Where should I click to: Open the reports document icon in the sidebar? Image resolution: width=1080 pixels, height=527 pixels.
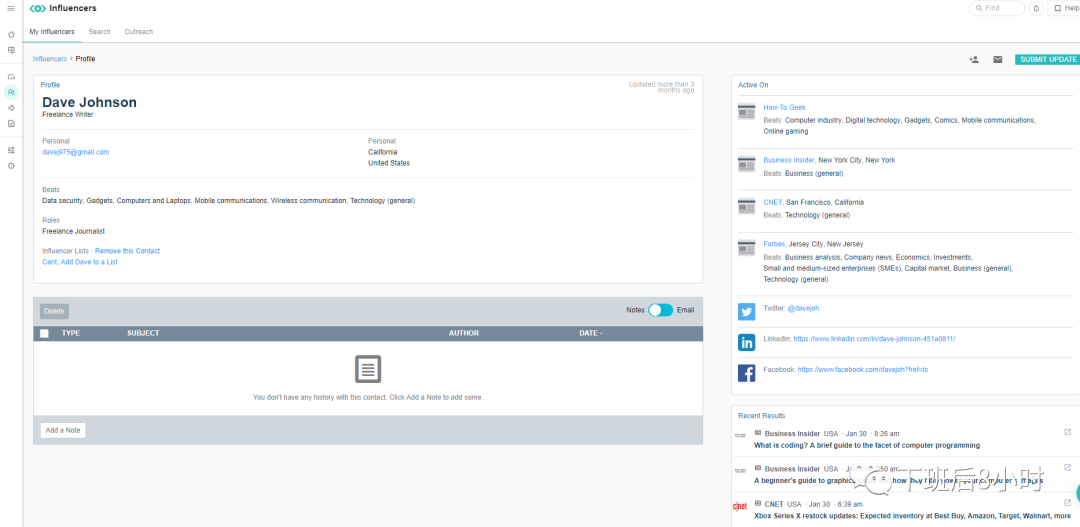(11, 124)
